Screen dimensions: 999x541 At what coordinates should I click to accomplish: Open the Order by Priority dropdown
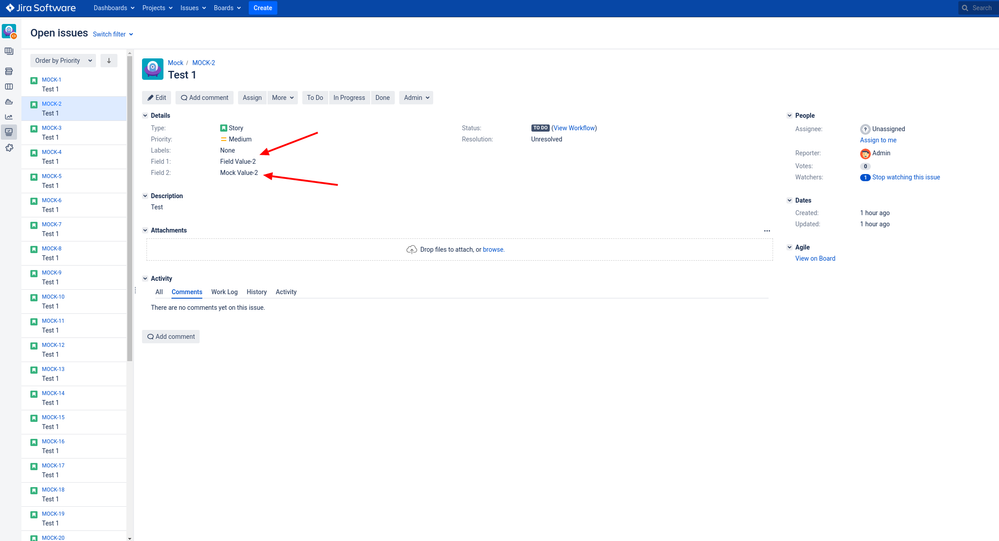point(63,61)
